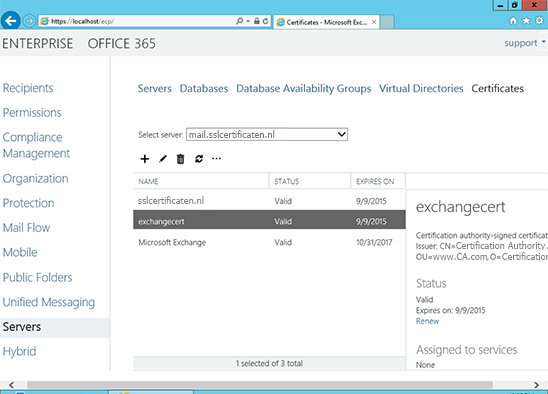The width and height of the screenshot is (548, 394).
Task: Open the Virtual Directories tab
Action: 421,88
